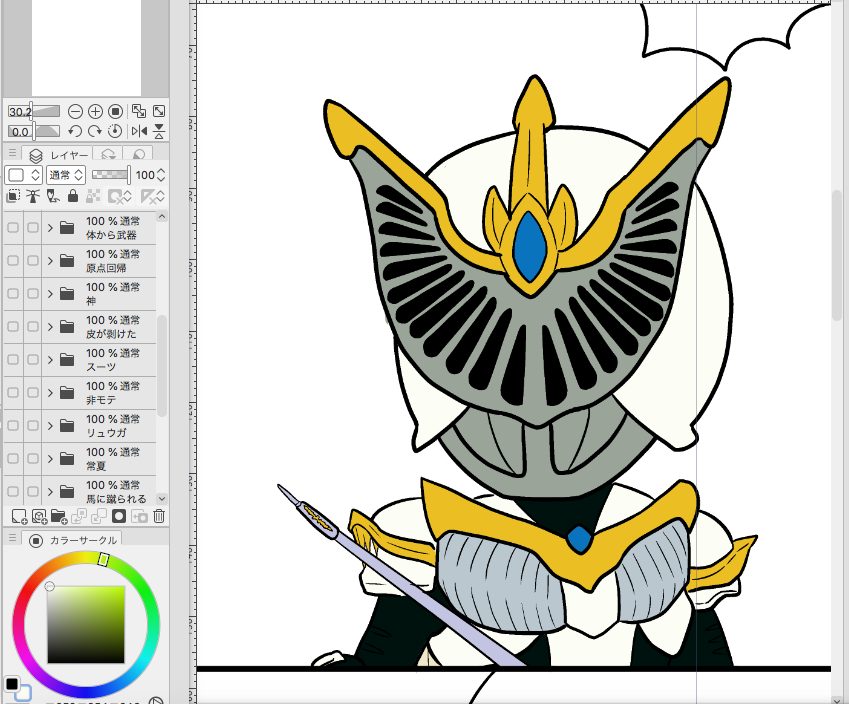The height and width of the screenshot is (704, 849).
Task: Zoom in using the navigator plus icon
Action: 95,112
